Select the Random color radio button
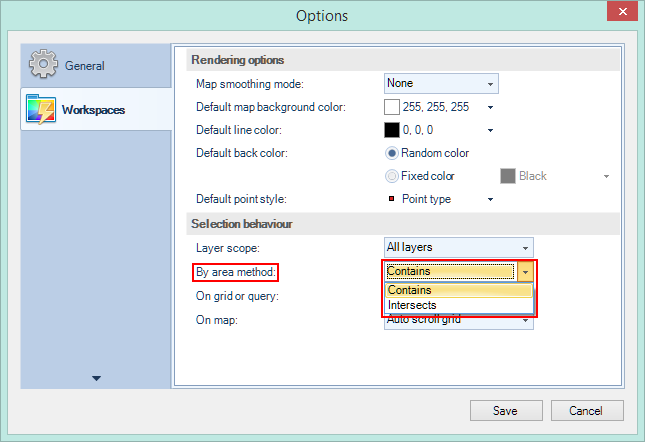 (392, 153)
